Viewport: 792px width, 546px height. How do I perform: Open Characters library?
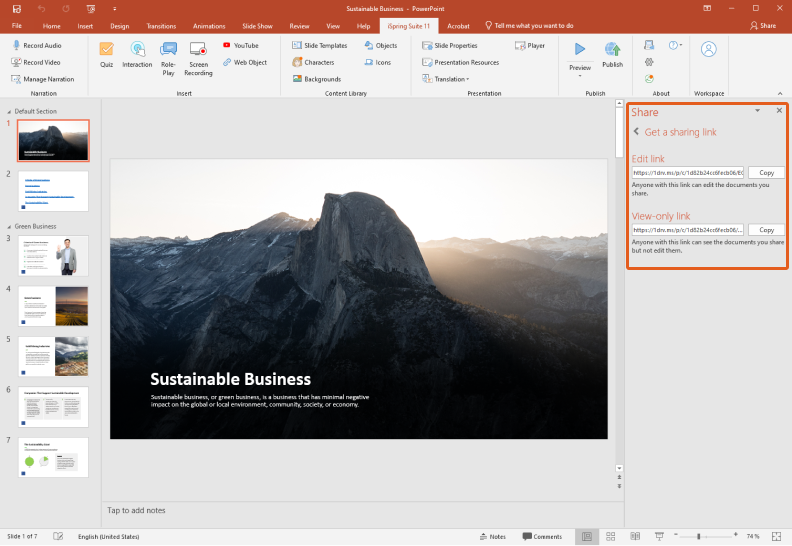(x=313, y=62)
